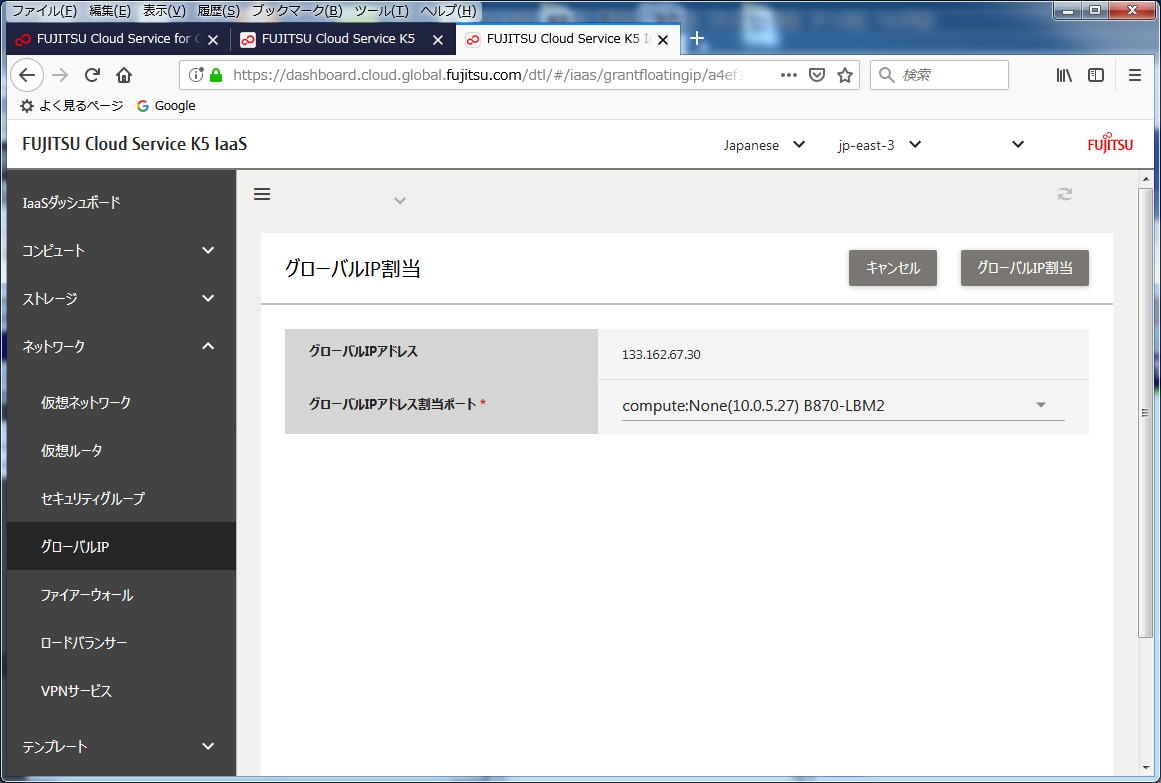Go back with the browser back arrow
This screenshot has height=783, width=1161.
pos(27,75)
